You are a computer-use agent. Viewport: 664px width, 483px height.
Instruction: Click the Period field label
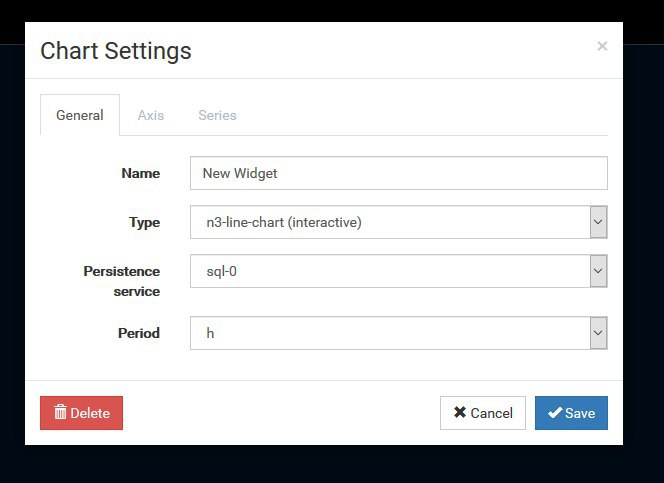pos(139,333)
